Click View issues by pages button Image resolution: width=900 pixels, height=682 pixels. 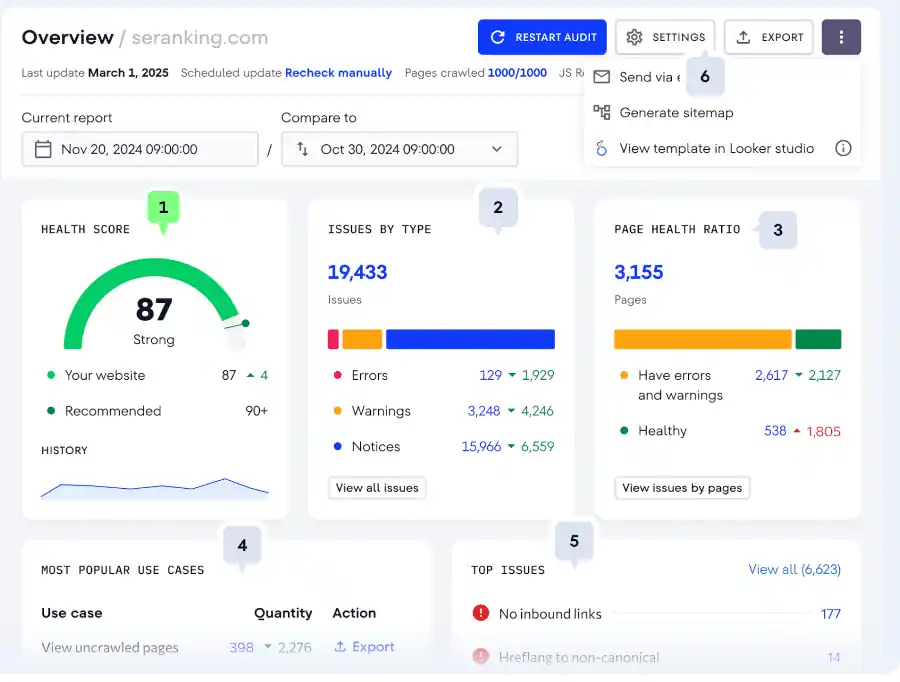coord(682,488)
